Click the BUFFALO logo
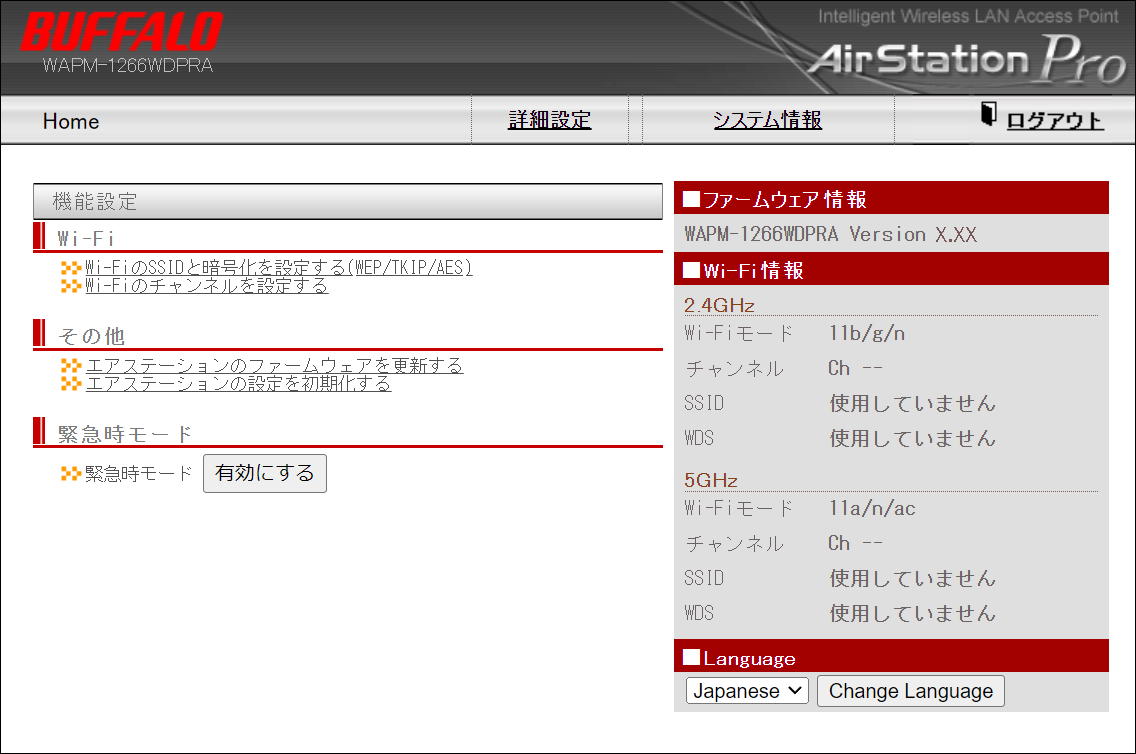The image size is (1136, 754). click(122, 31)
